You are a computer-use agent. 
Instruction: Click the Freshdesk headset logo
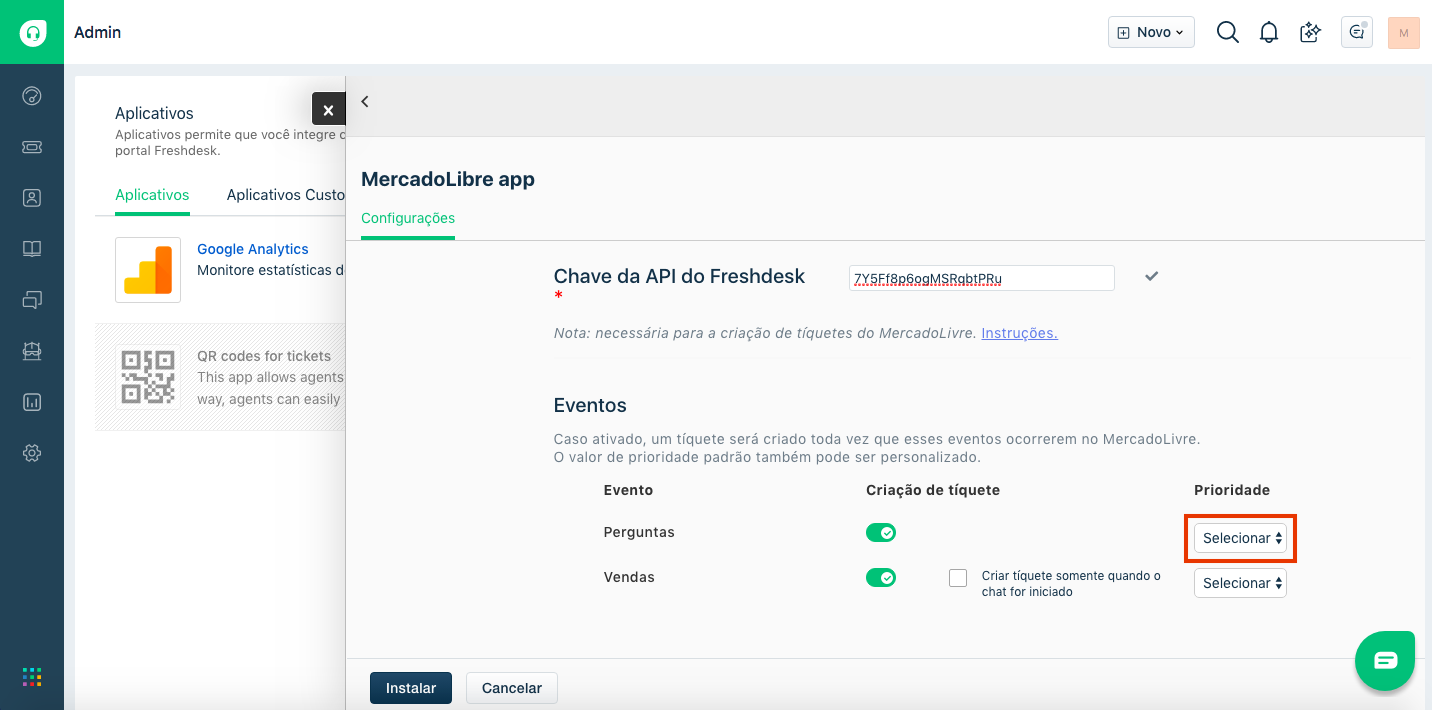click(x=32, y=32)
